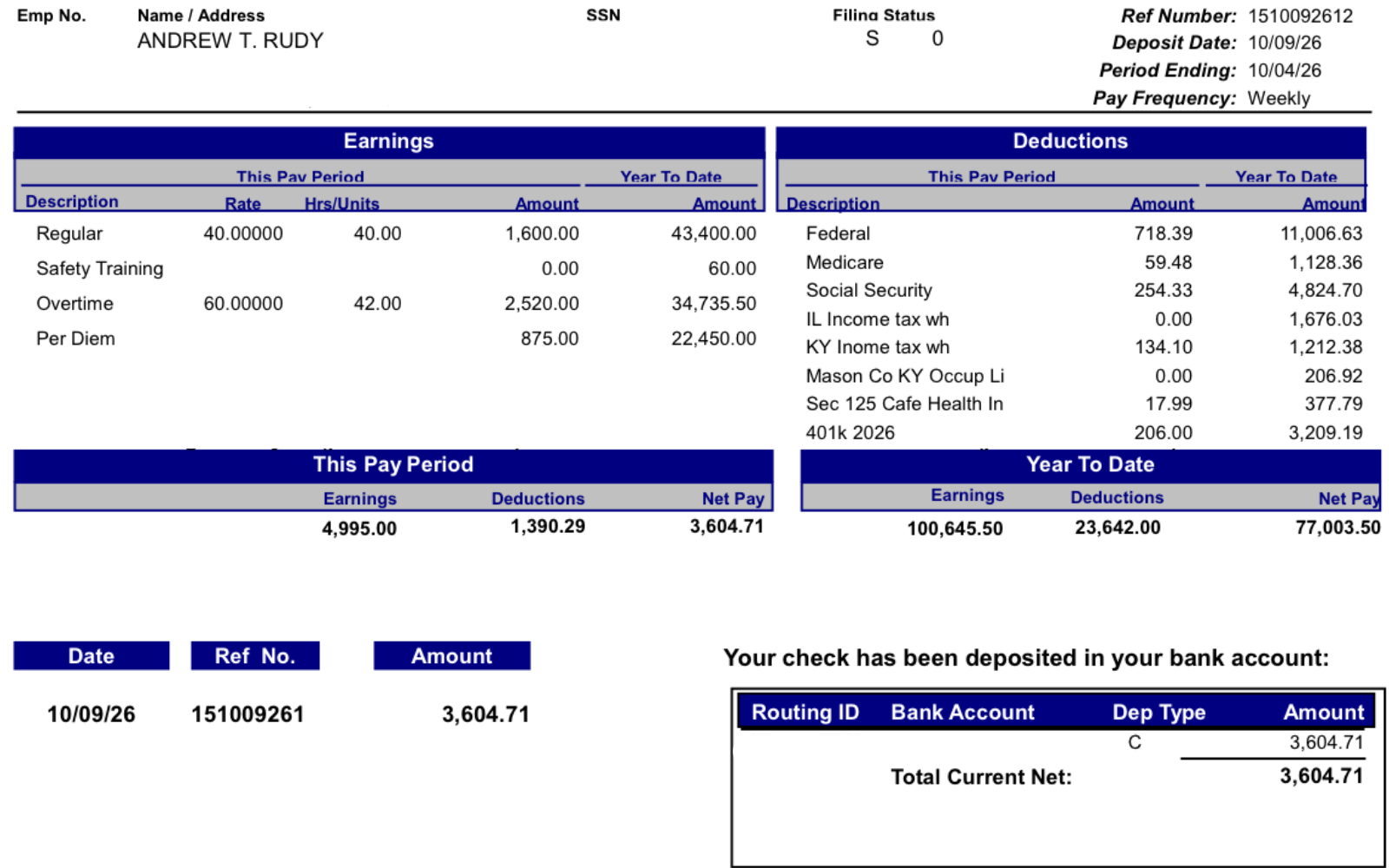This screenshot has height=868, width=1389.
Task: Select the "Safety Training" earnings row label
Action: click(100, 269)
